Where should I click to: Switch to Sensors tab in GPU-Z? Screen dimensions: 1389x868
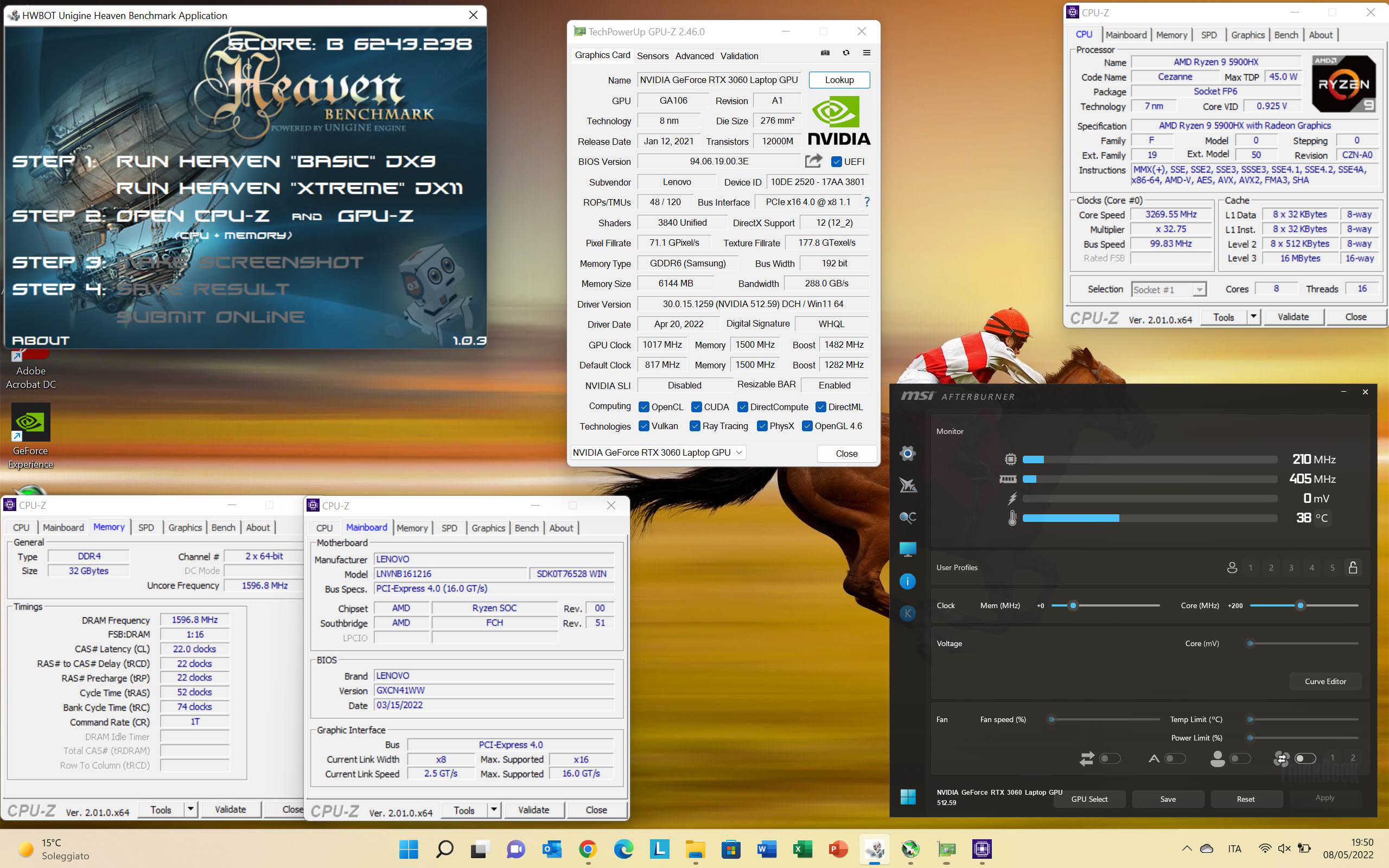[653, 56]
